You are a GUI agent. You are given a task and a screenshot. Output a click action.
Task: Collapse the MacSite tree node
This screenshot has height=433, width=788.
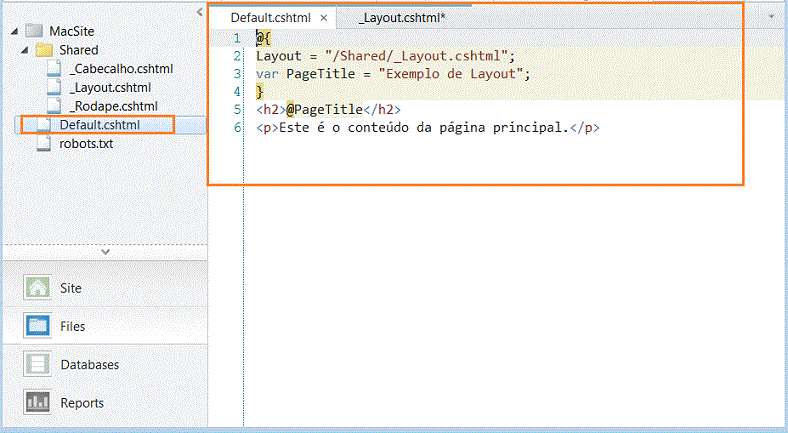pos(15,31)
